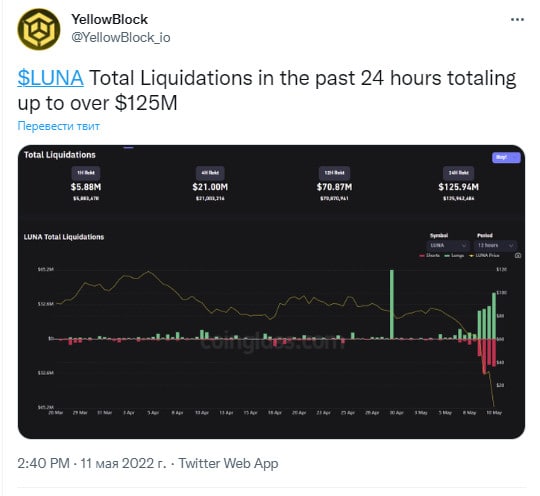
Task: Open the tweet's three-dot more menu
Action: point(517,20)
